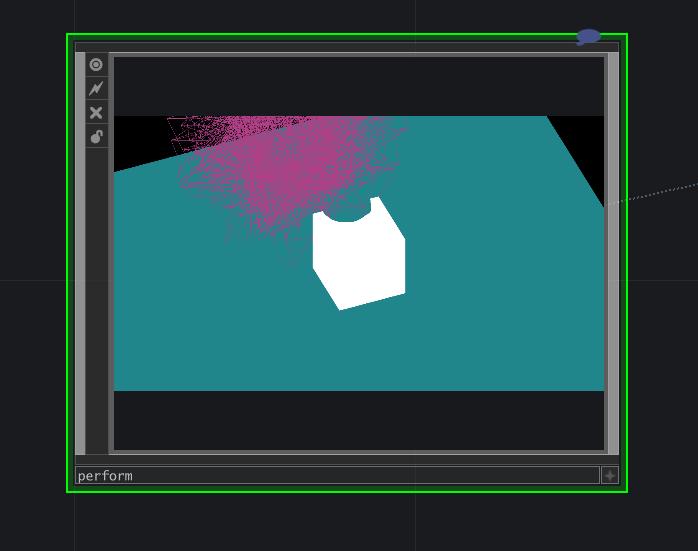Image resolution: width=698 pixels, height=551 pixels.
Task: Click the node's left input connector bar
Action: click(80, 253)
